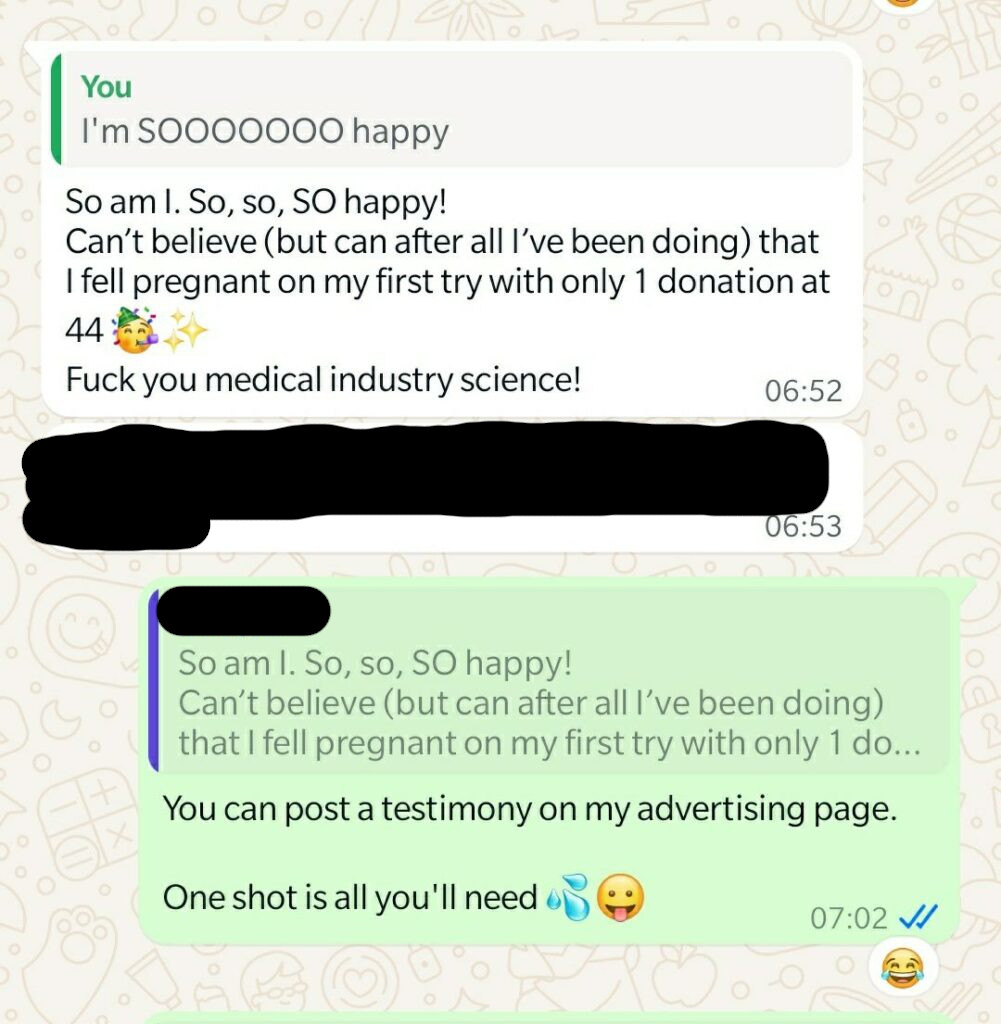
Task: Open quoted reply "I'm SOOOOOOO happy"
Action: pos(453,109)
